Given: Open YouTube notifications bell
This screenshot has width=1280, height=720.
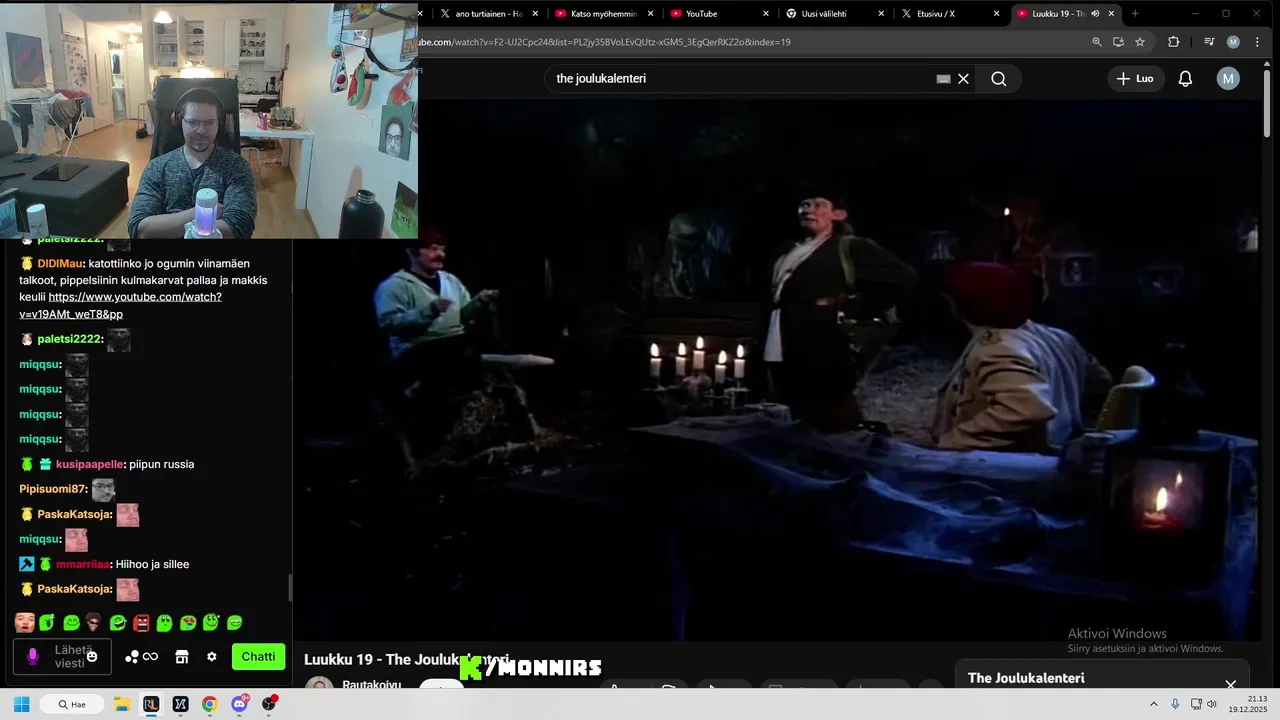Looking at the screenshot, I should pyautogui.click(x=1185, y=79).
